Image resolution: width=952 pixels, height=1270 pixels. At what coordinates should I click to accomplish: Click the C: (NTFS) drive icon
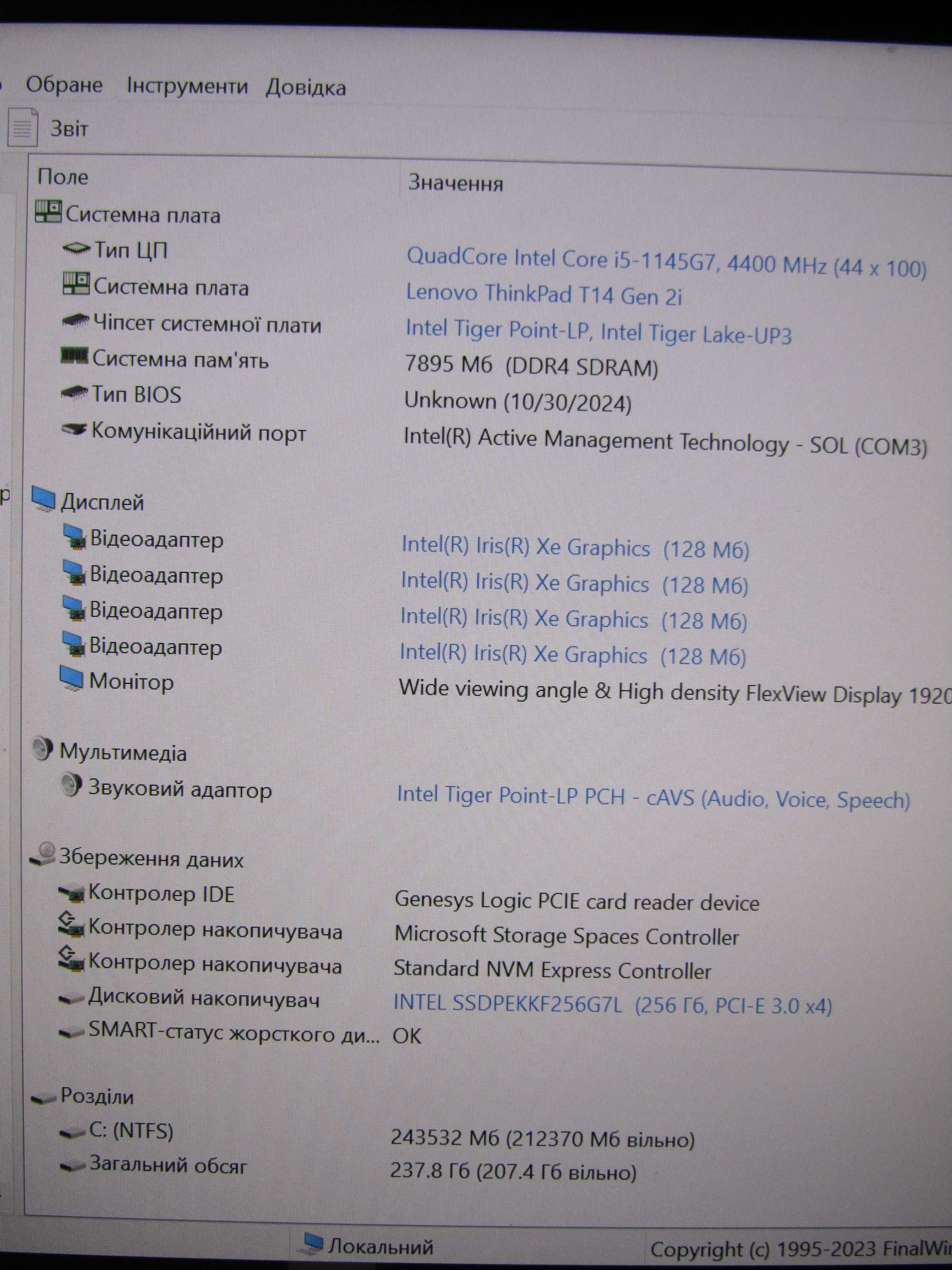pos(73,1133)
